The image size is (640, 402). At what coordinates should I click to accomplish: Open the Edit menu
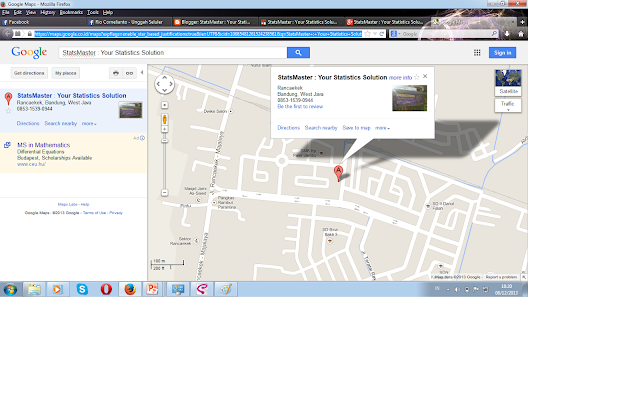pos(18,12)
